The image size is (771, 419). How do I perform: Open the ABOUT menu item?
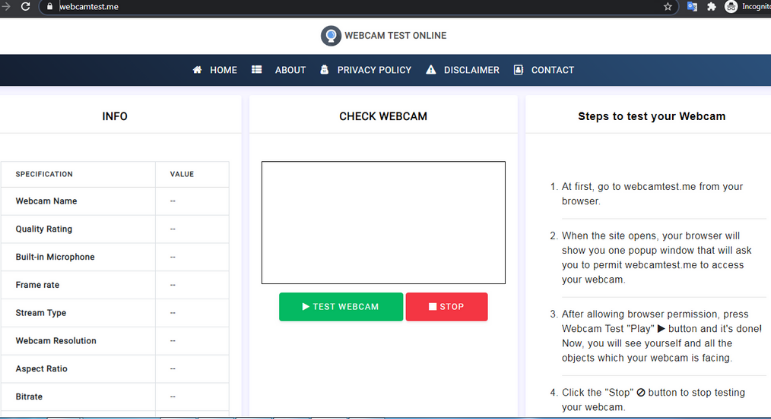point(290,70)
